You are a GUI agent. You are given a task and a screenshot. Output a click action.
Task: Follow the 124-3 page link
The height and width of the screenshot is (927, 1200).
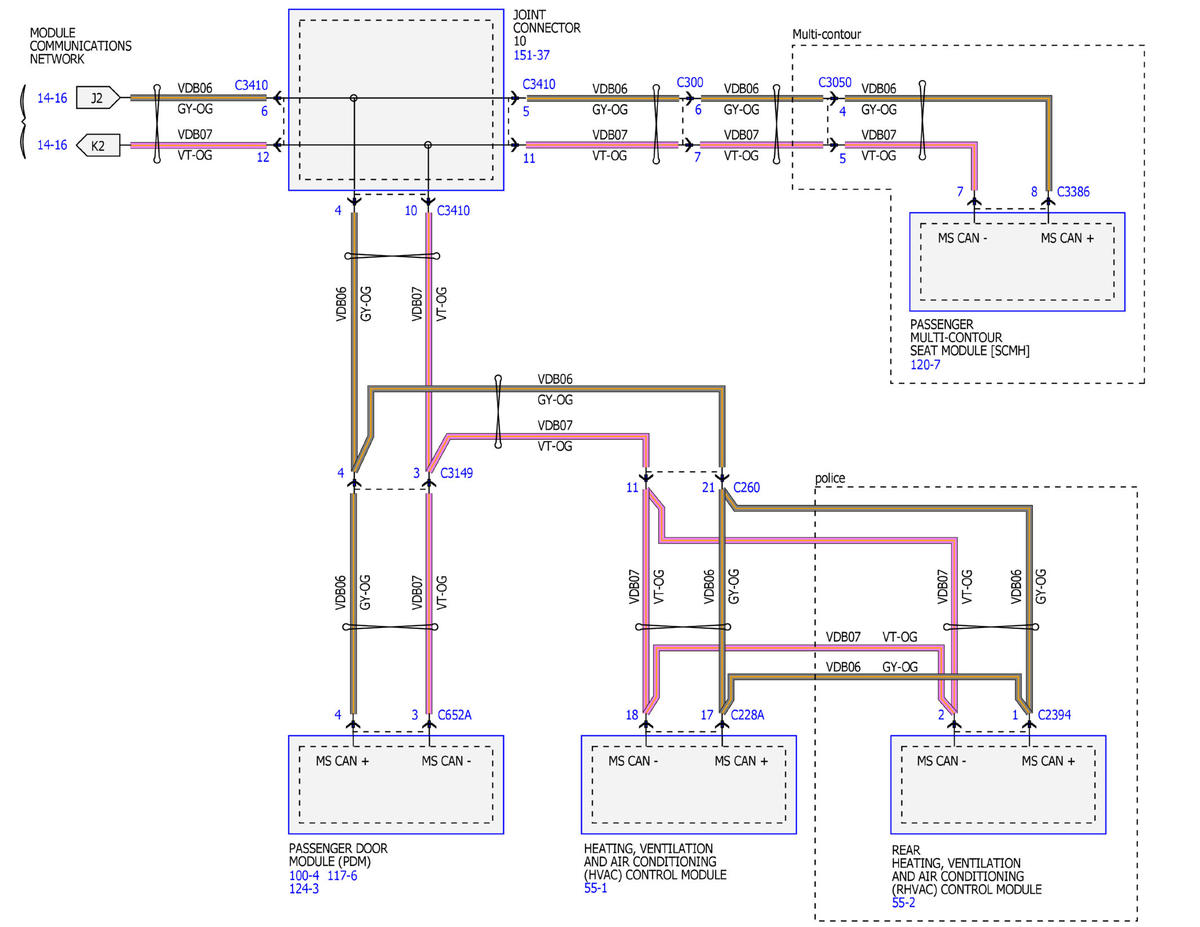[x=304, y=888]
